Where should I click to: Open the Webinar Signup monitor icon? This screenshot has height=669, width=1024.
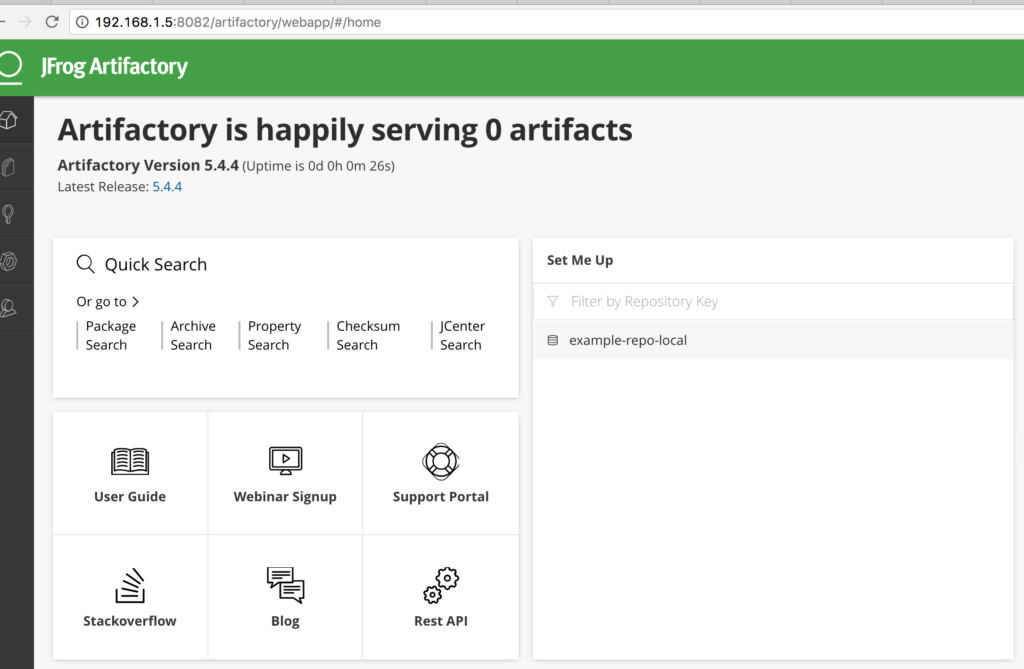(x=285, y=461)
